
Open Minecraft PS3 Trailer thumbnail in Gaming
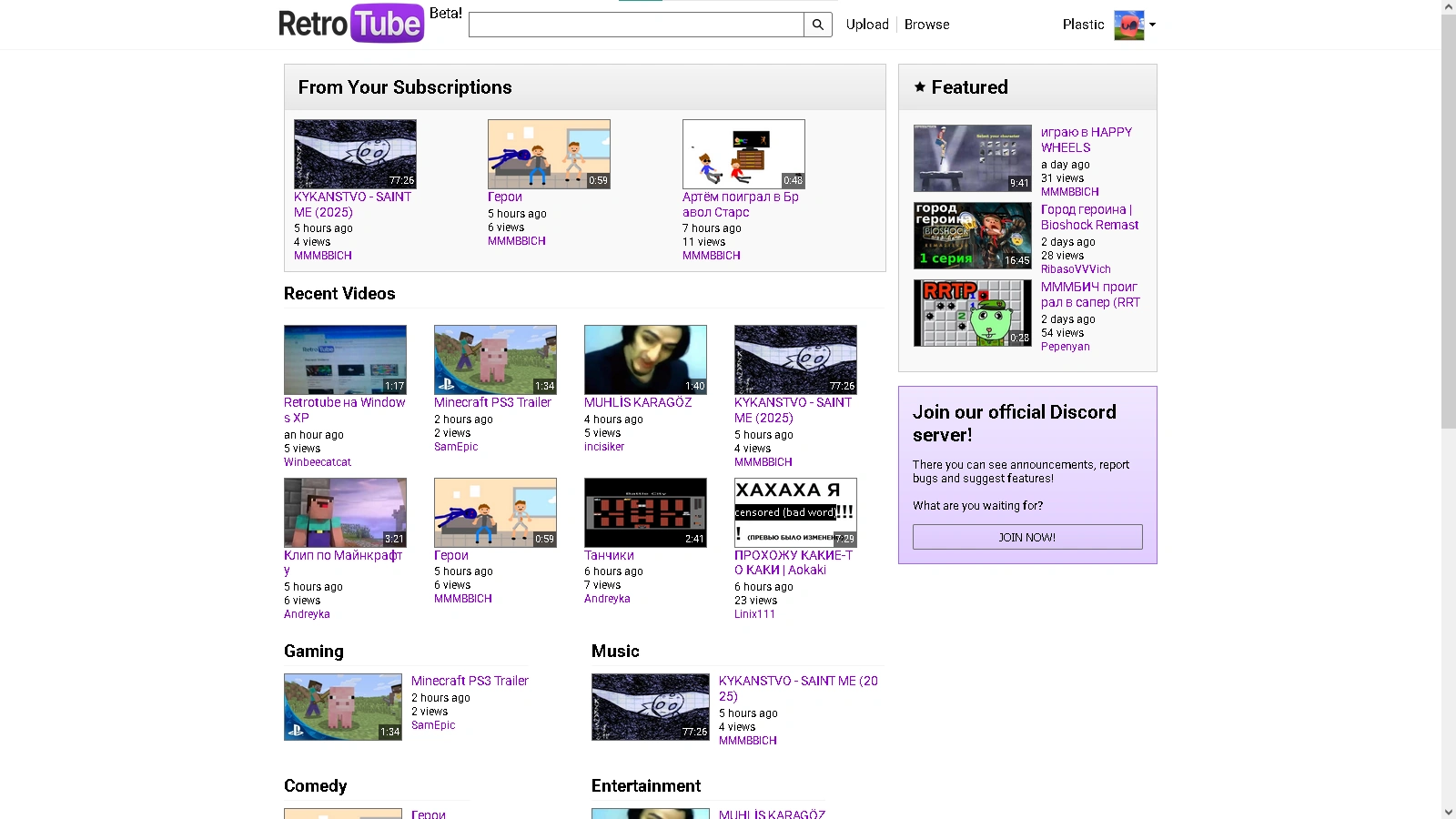[x=343, y=707]
